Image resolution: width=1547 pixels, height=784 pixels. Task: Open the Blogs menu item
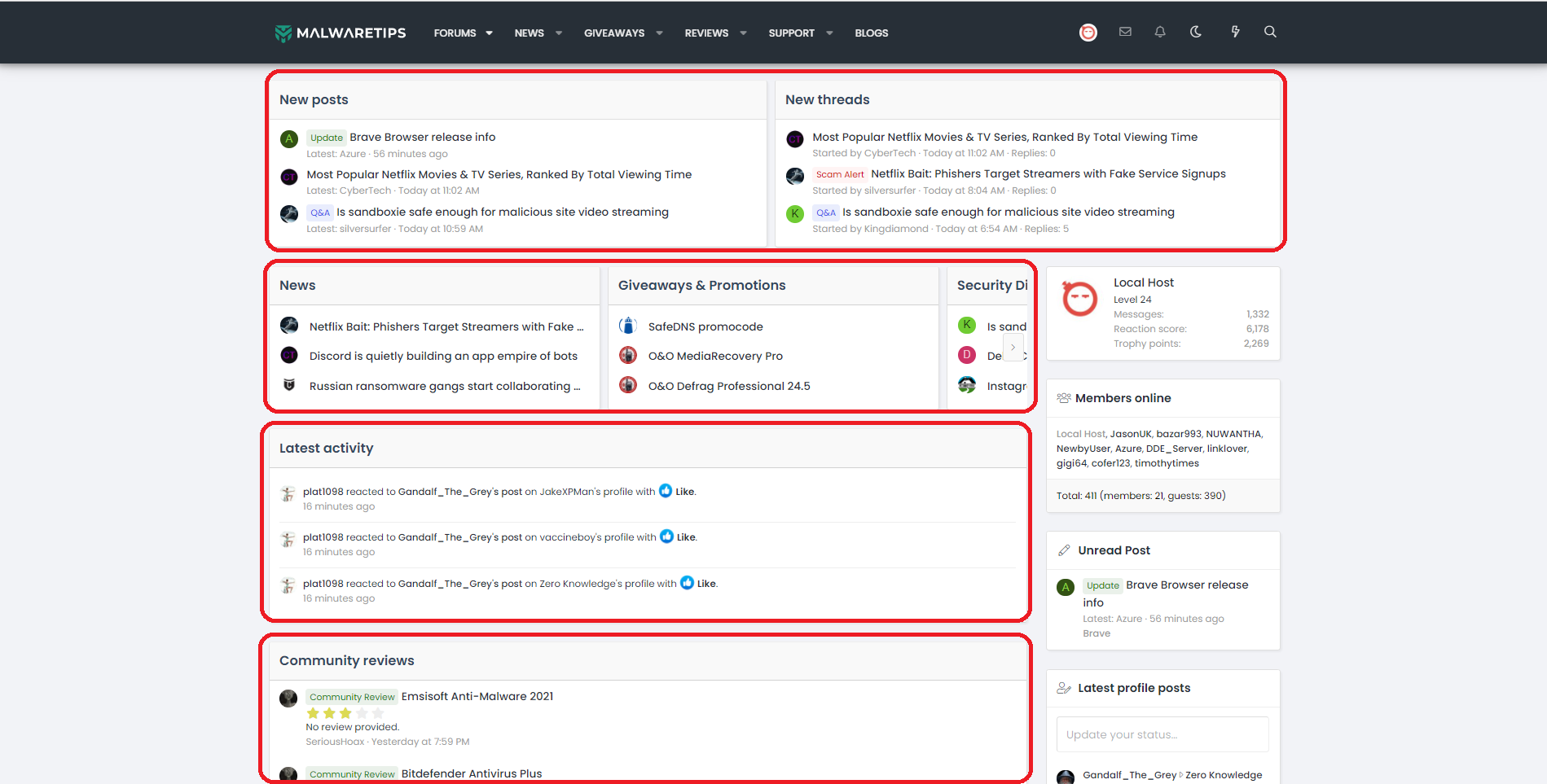[x=871, y=33]
